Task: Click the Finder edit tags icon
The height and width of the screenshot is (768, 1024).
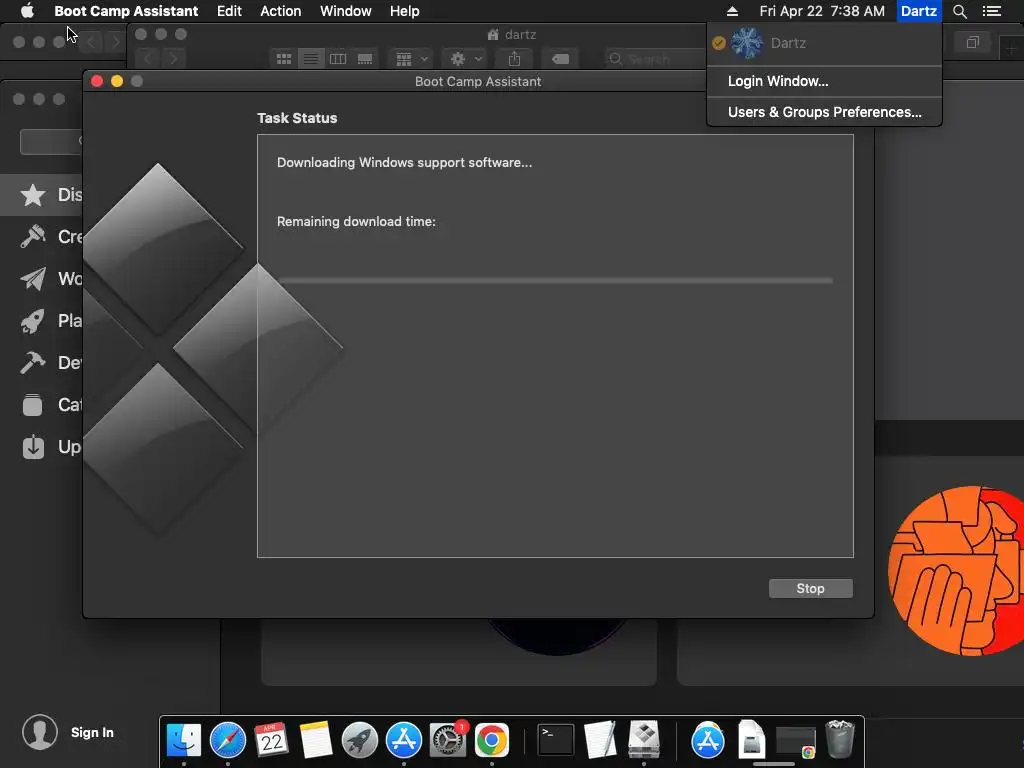Action: pos(560,59)
